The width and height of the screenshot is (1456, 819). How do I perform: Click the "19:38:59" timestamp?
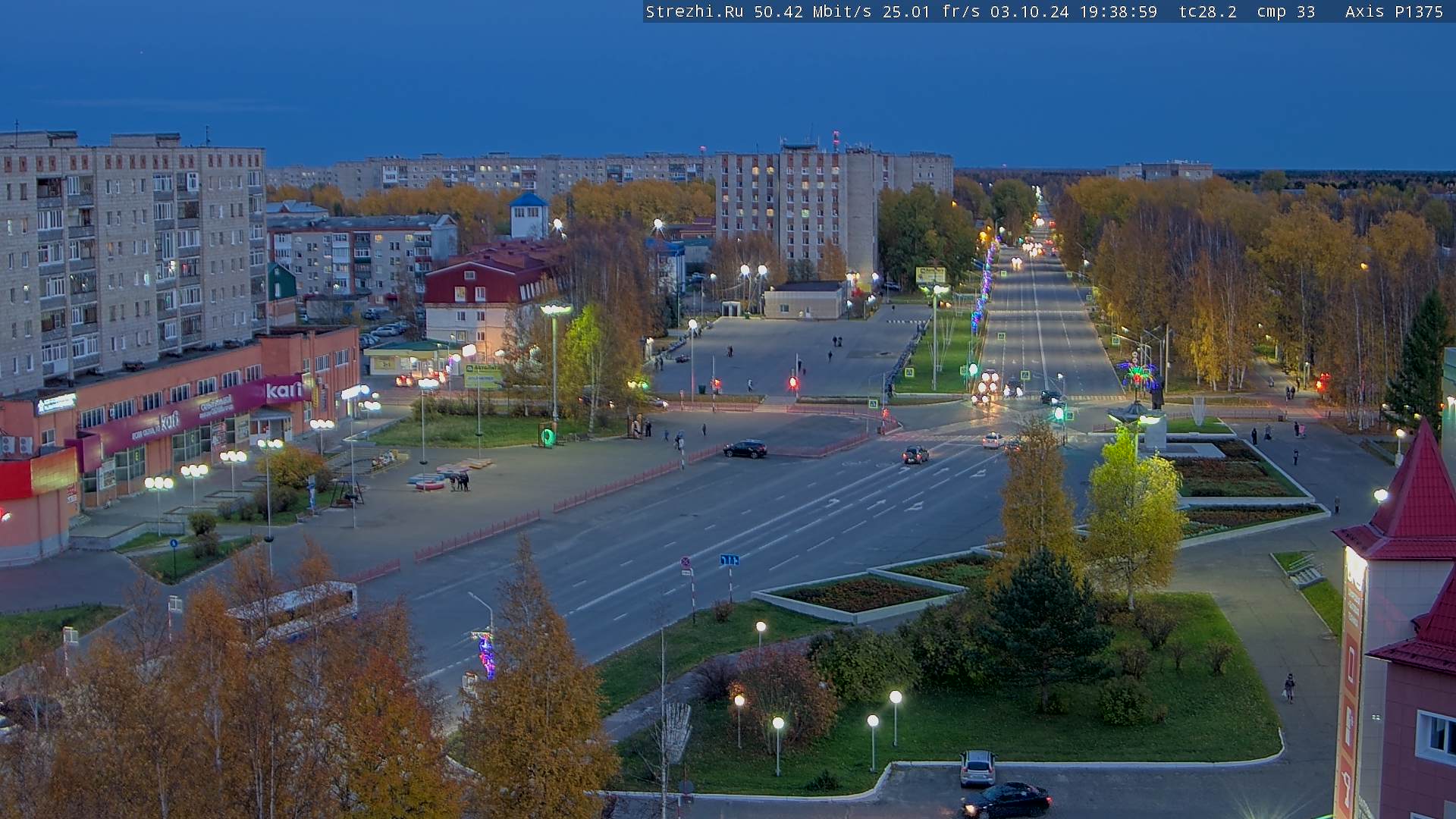pos(1118,12)
